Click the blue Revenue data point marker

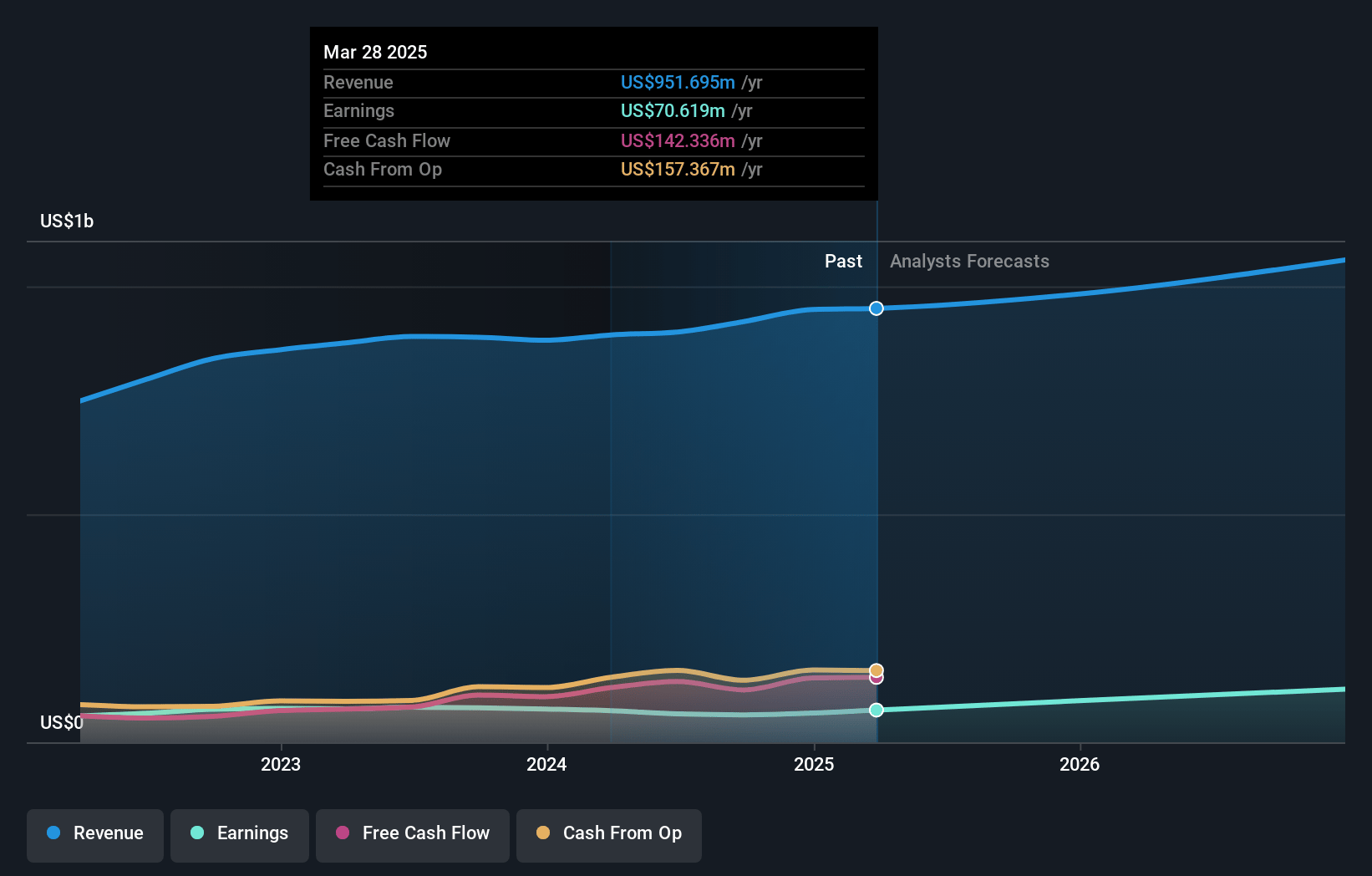[877, 308]
